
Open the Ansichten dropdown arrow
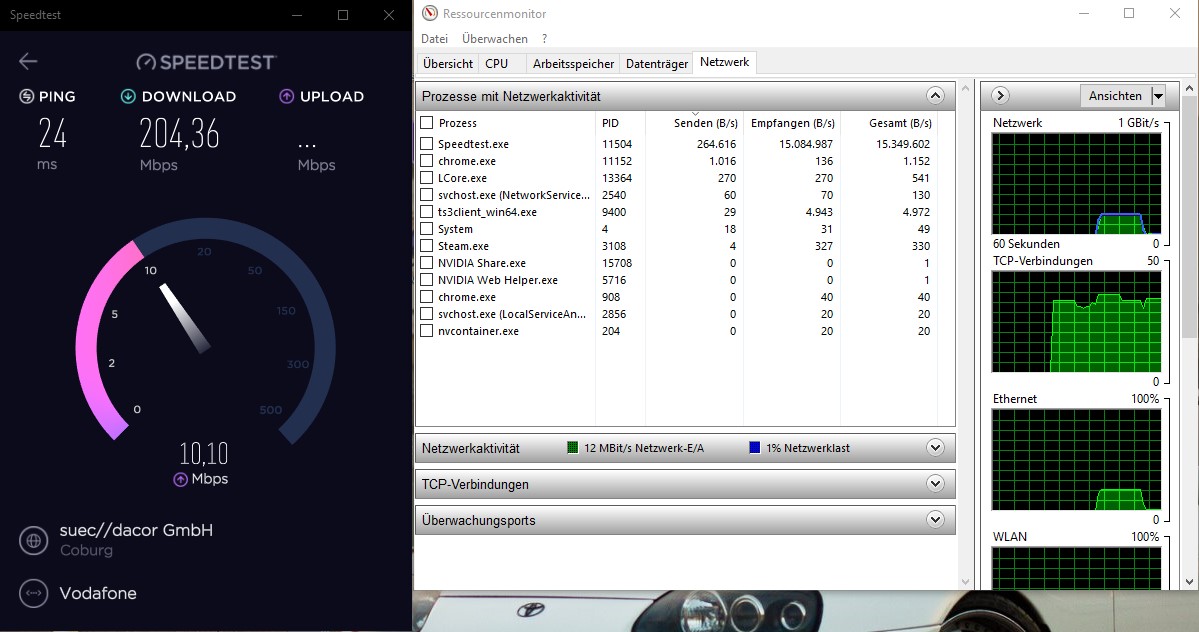(1158, 96)
